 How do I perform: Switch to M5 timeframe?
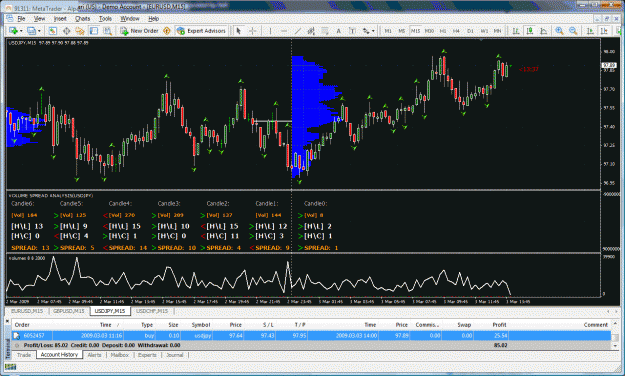click(x=401, y=31)
